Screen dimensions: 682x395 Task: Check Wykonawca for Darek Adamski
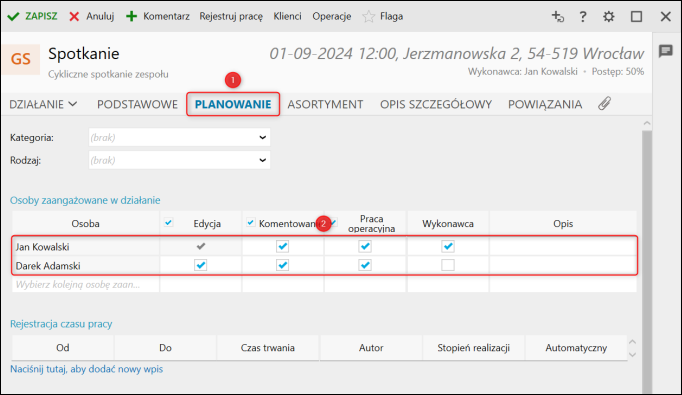point(448,265)
